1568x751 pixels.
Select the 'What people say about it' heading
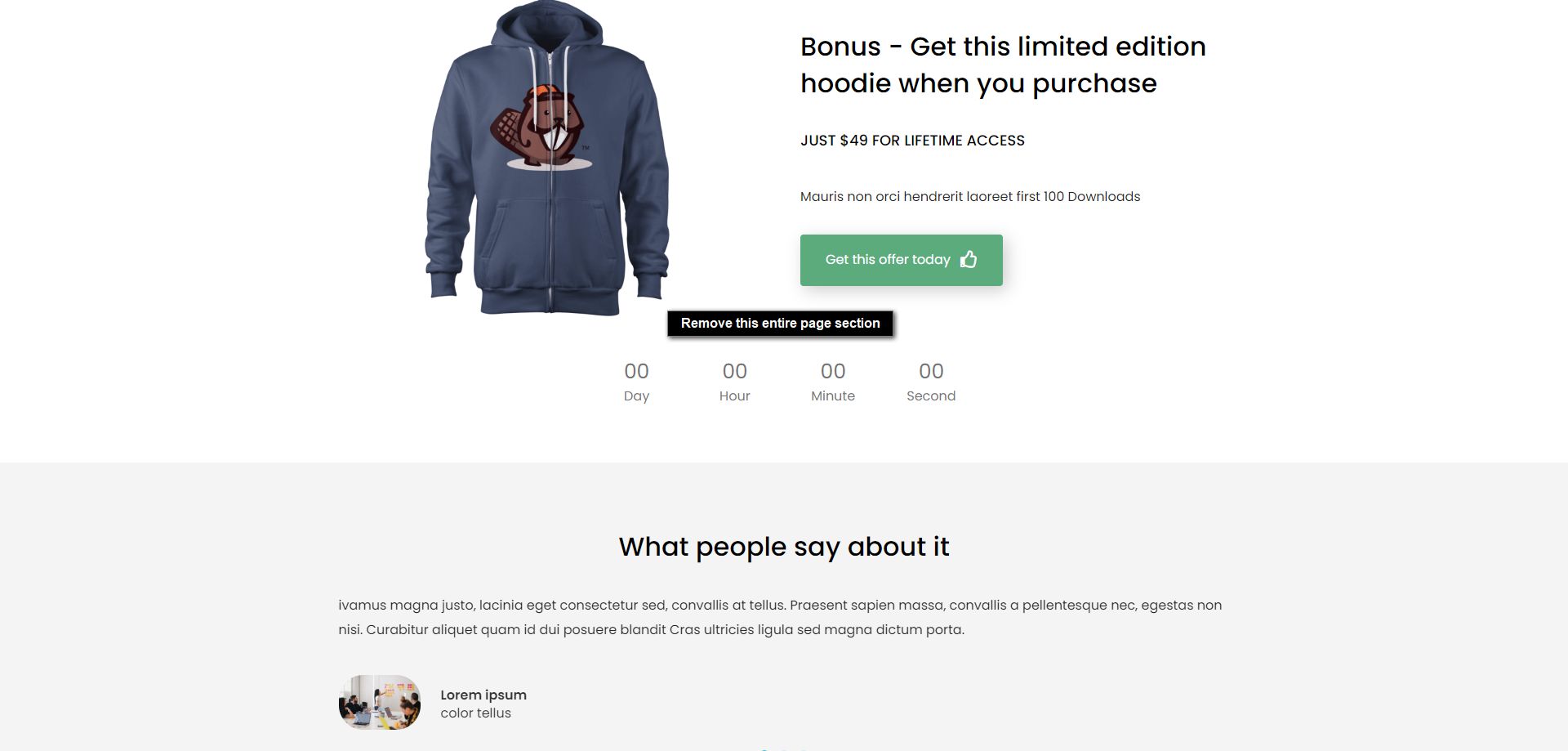[x=784, y=547]
